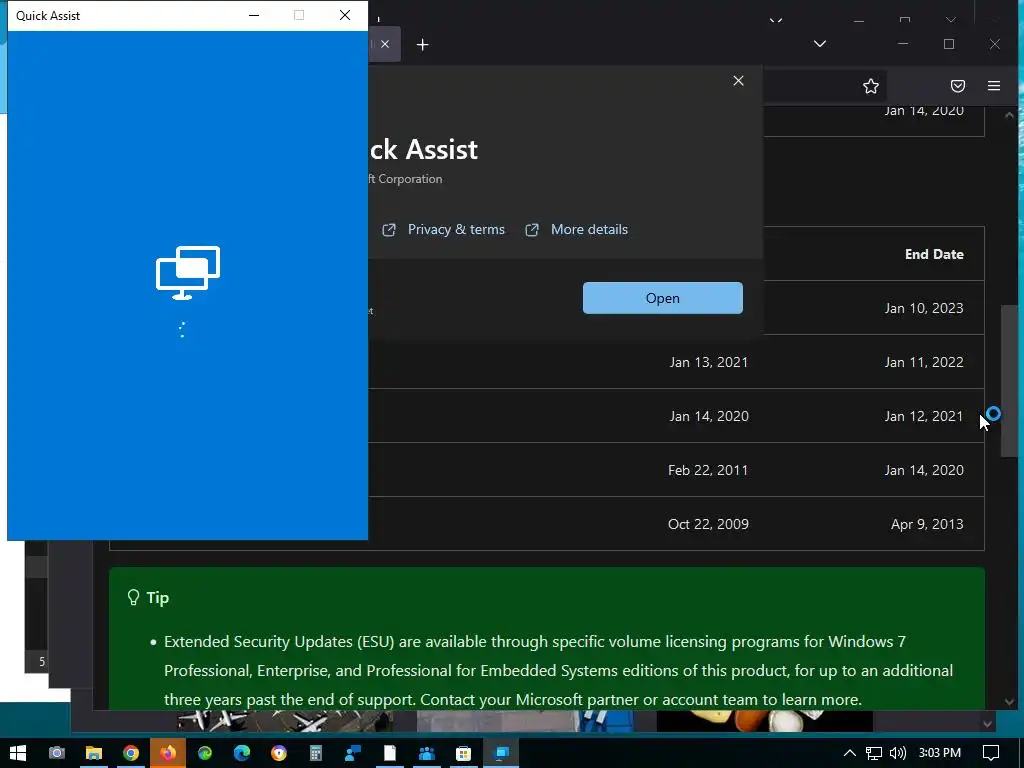Open the Calculator app from taskbar
This screenshot has width=1024, height=768.
[x=316, y=753]
